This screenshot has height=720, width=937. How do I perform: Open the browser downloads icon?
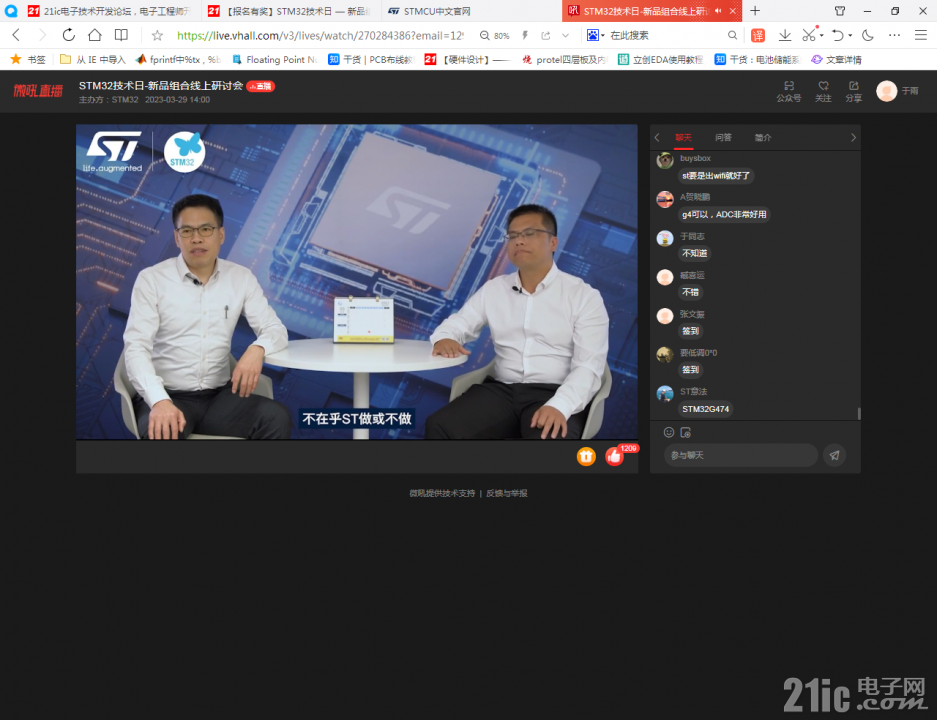point(785,36)
